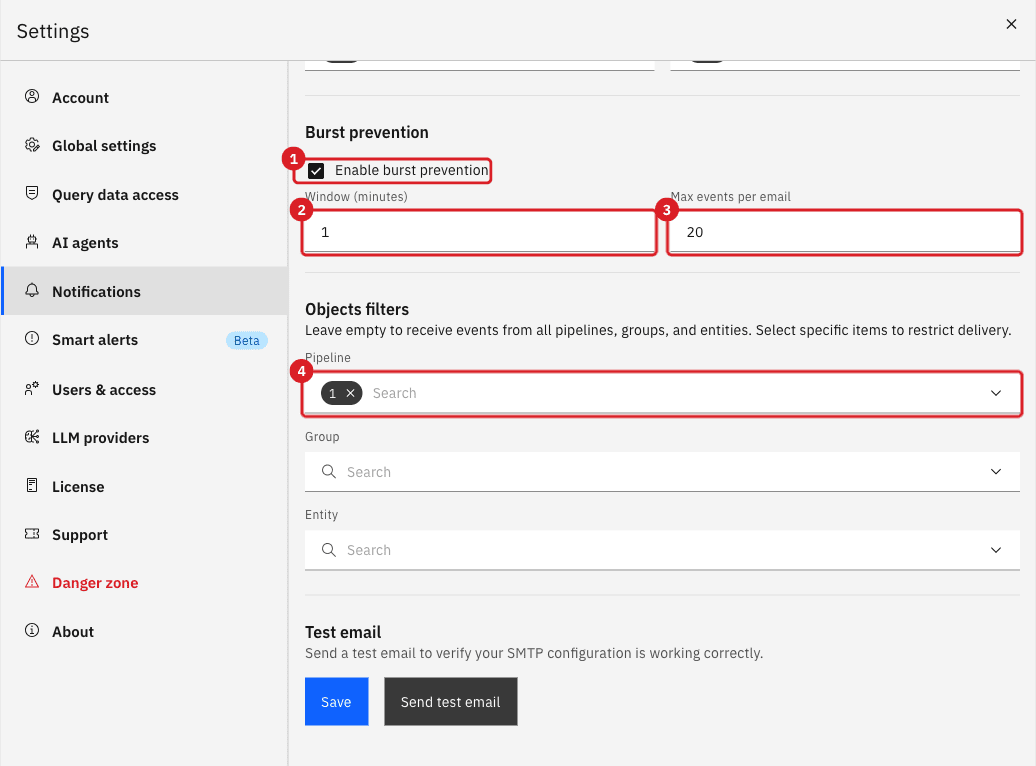The height and width of the screenshot is (766, 1036).
Task: Open the Support section
Action: point(145,535)
